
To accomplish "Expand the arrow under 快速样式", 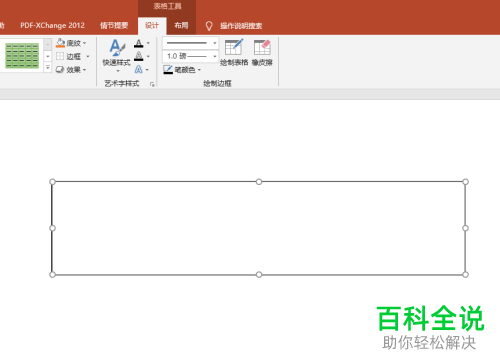I will coord(117,71).
